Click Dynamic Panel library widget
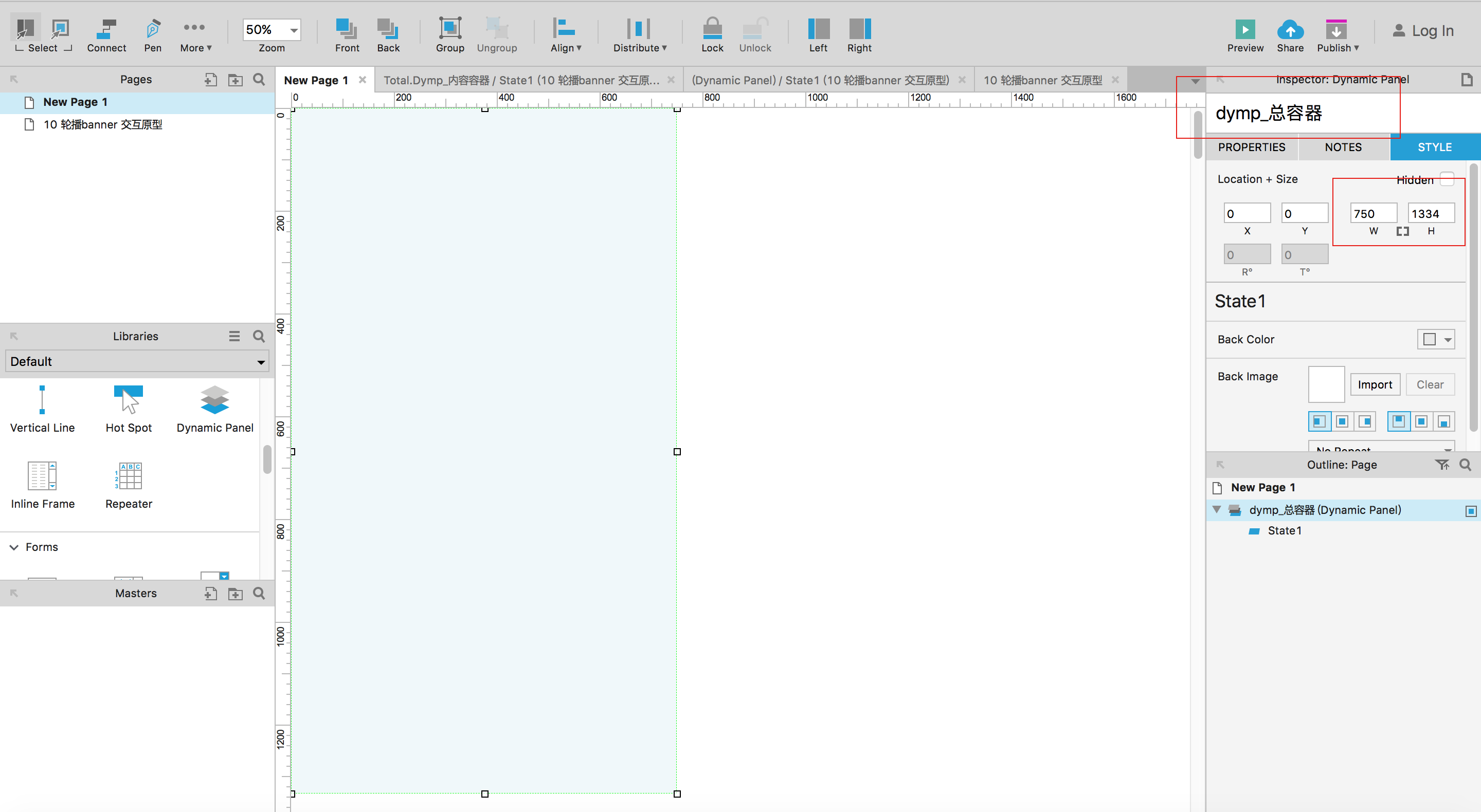The height and width of the screenshot is (812, 1481). [214, 400]
